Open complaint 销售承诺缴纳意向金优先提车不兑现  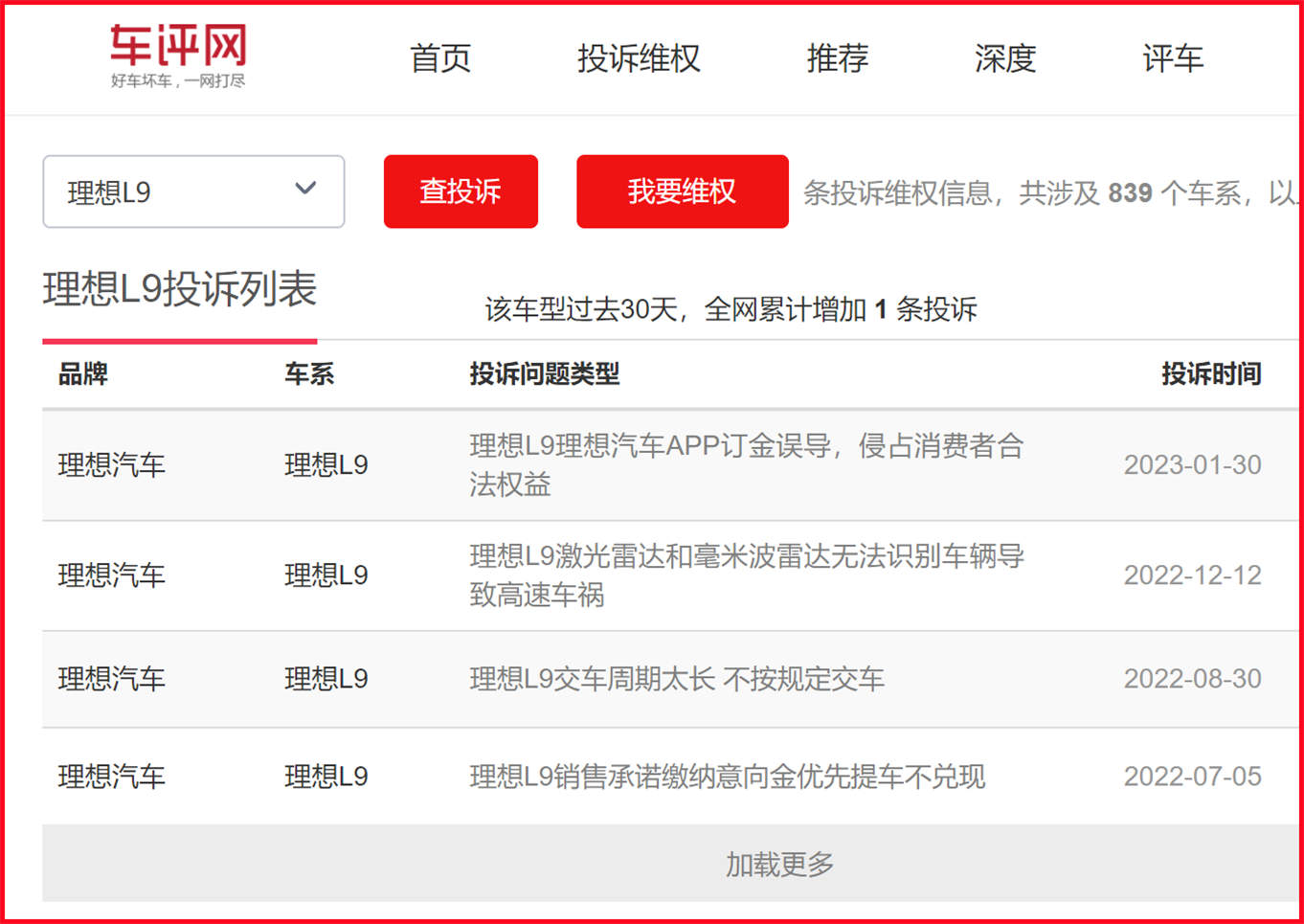coord(728,777)
